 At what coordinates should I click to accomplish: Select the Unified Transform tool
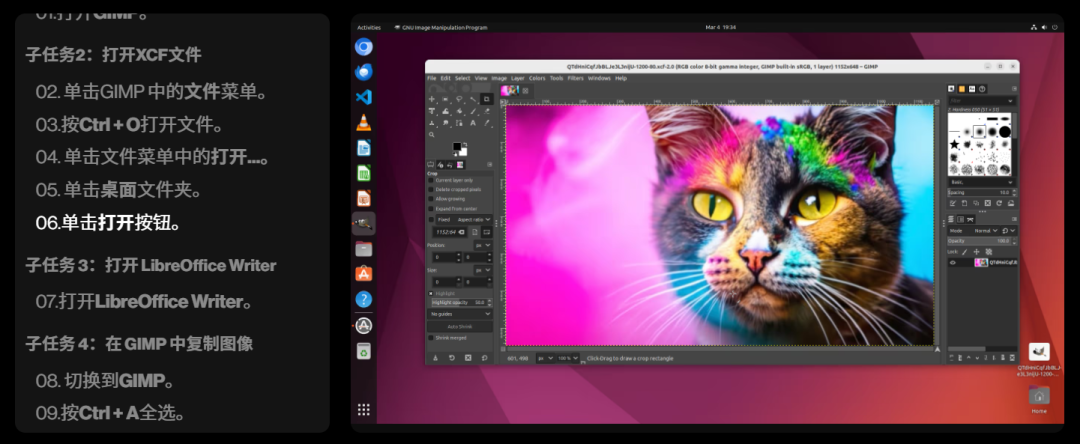click(432, 111)
